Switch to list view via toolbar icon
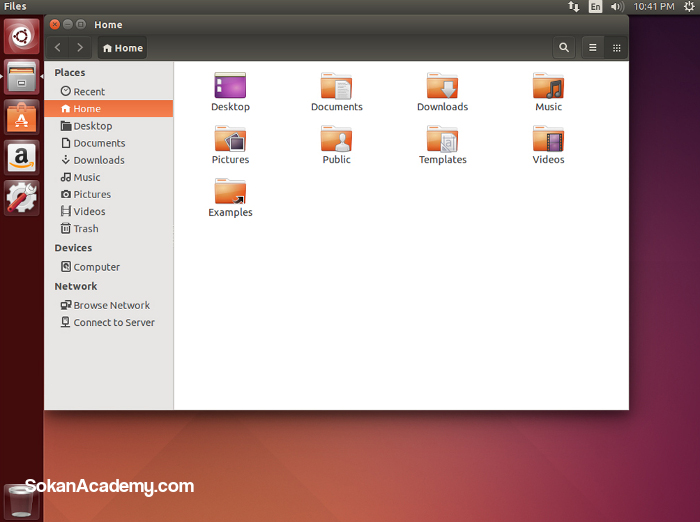This screenshot has height=522, width=700. click(x=593, y=47)
